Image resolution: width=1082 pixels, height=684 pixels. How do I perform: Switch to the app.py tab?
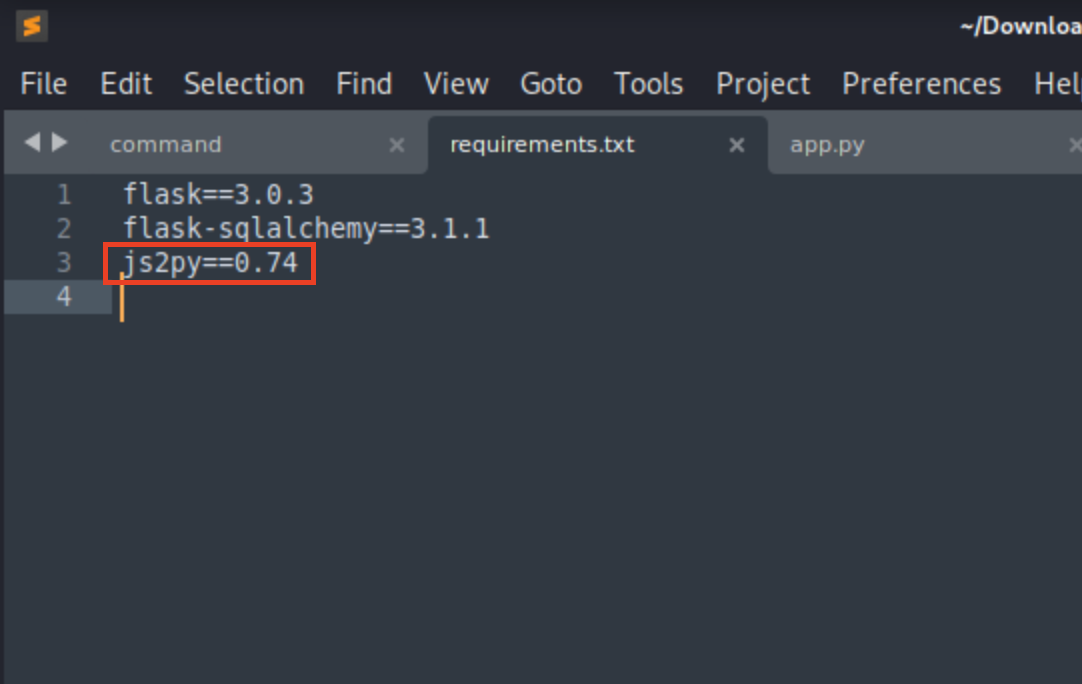pyautogui.click(x=827, y=144)
